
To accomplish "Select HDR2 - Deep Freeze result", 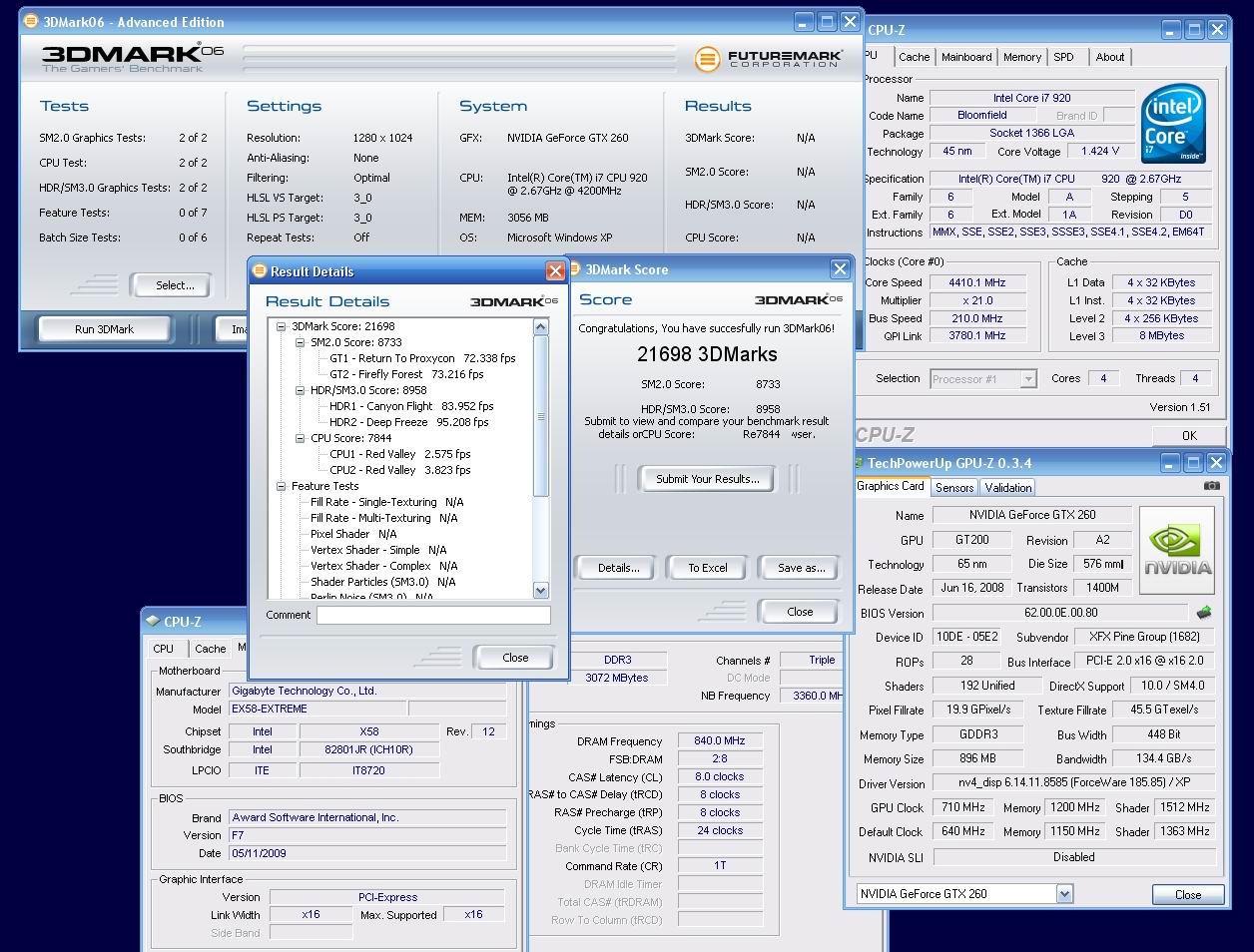I will tap(409, 422).
